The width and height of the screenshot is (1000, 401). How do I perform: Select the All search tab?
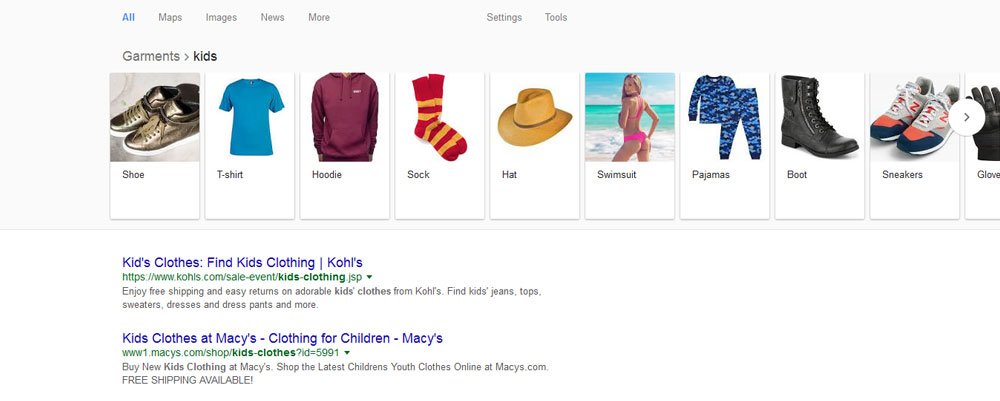[x=128, y=17]
